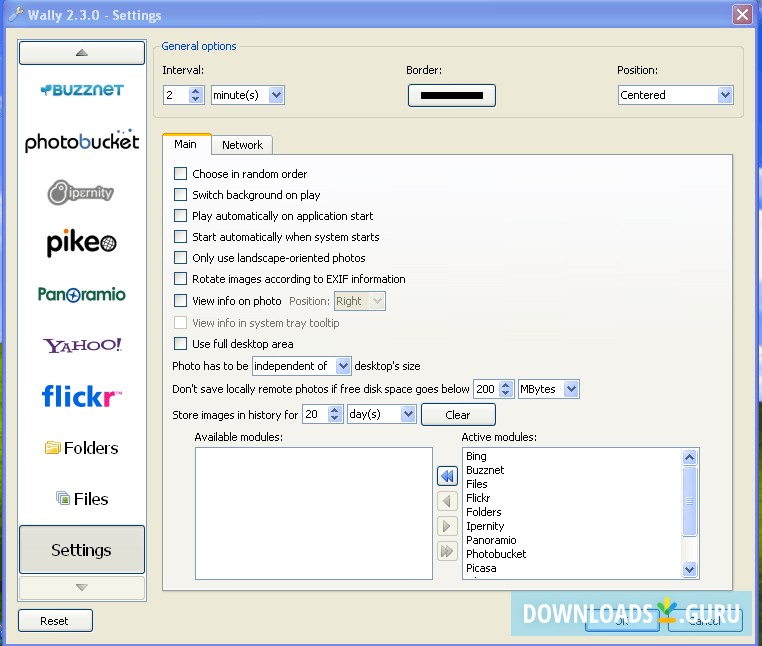The image size is (762, 646).
Task: Click the history duration field
Action: tap(315, 414)
